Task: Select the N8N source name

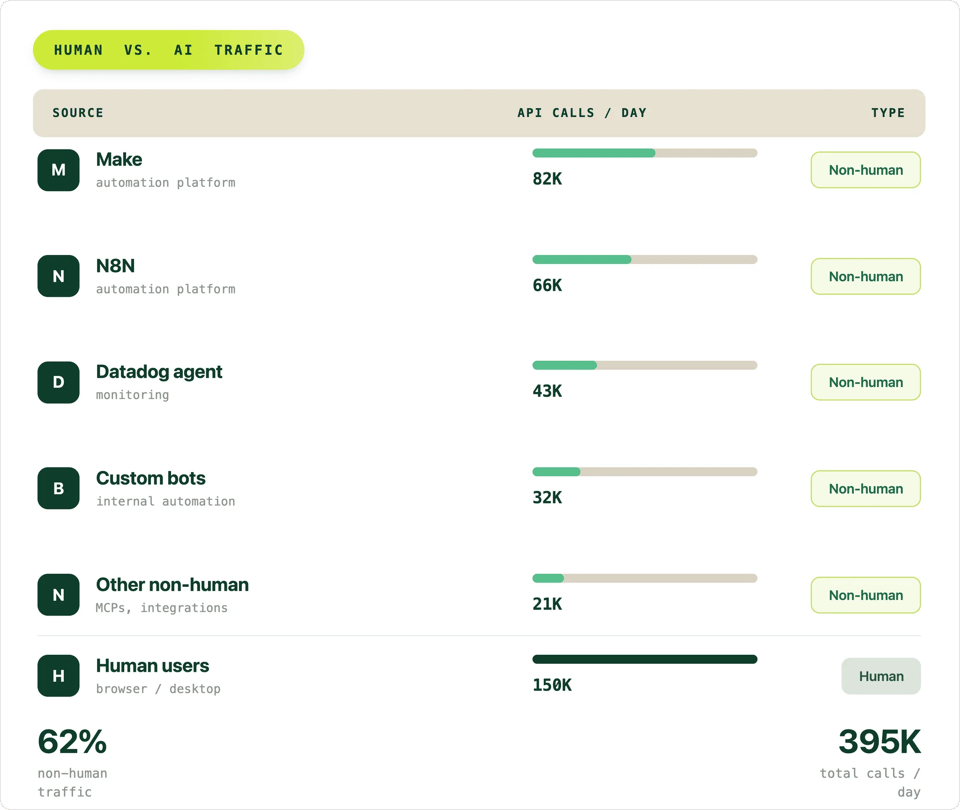Action: coord(115,266)
